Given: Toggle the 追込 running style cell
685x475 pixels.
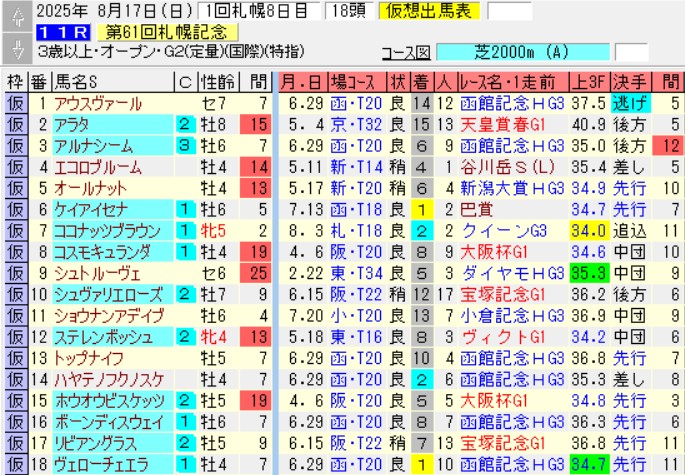Looking at the screenshot, I should 629,230.
